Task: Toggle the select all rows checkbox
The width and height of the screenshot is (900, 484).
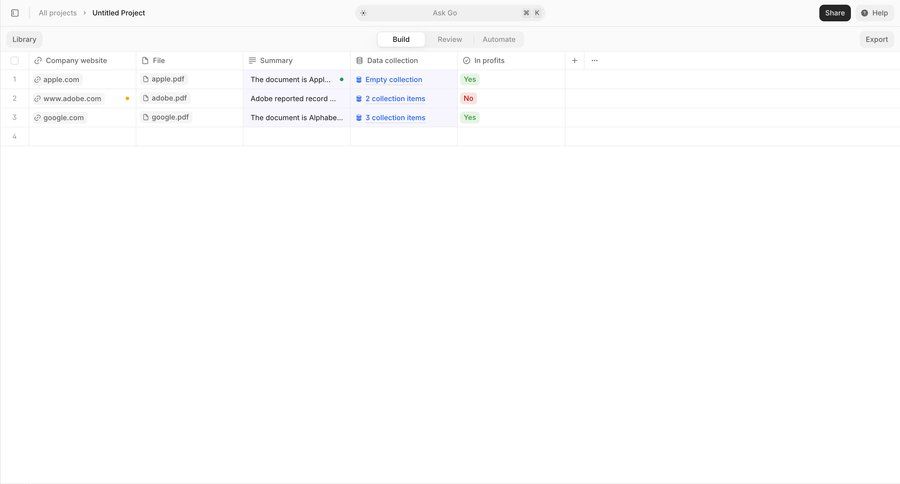Action: 14,61
